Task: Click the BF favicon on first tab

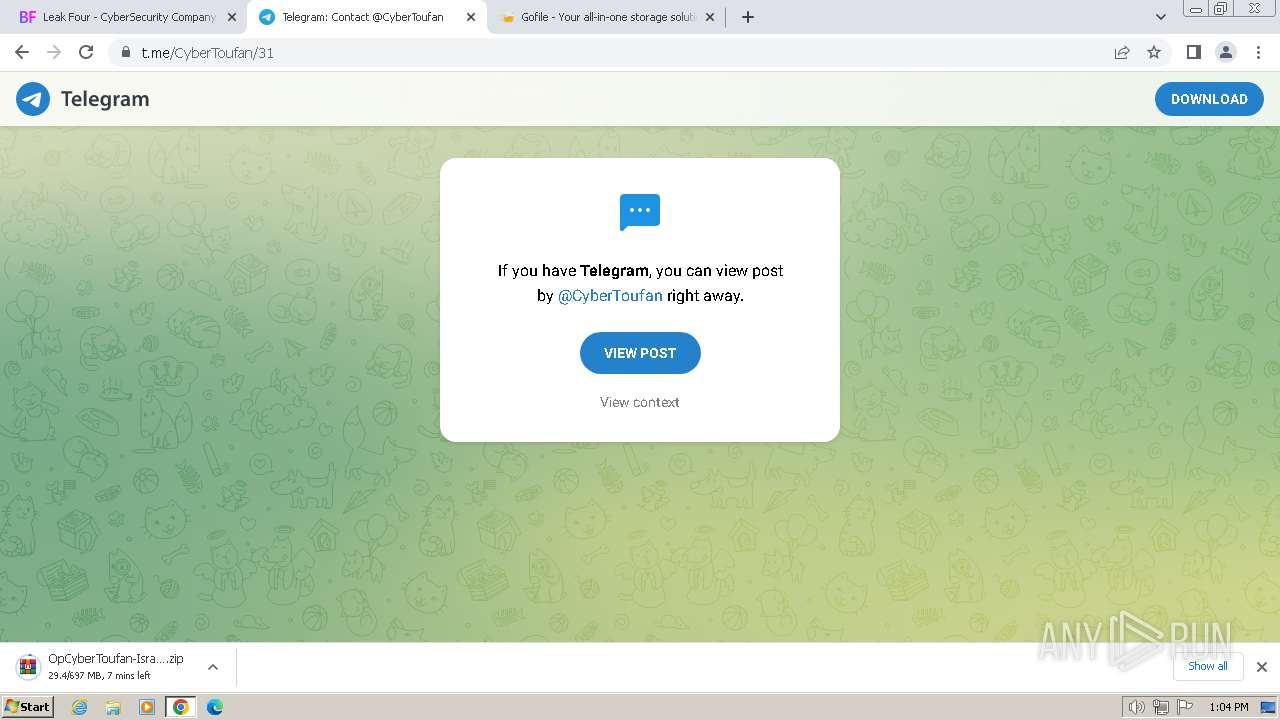Action: click(x=27, y=17)
